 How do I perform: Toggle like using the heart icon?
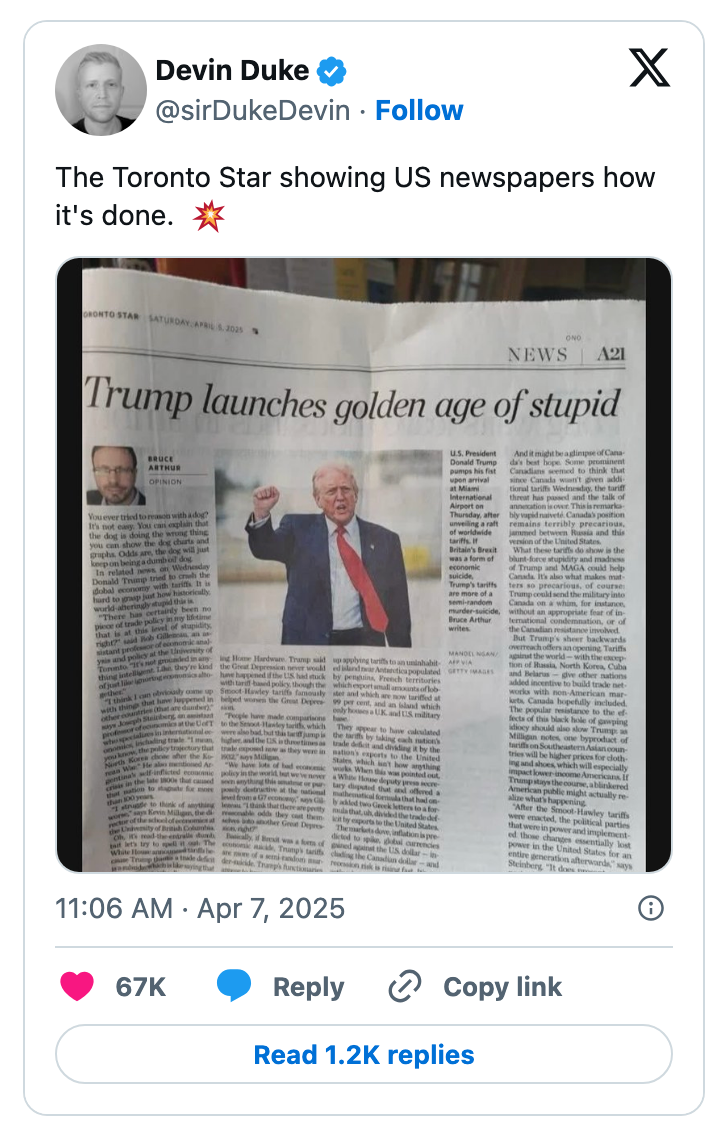(78, 985)
